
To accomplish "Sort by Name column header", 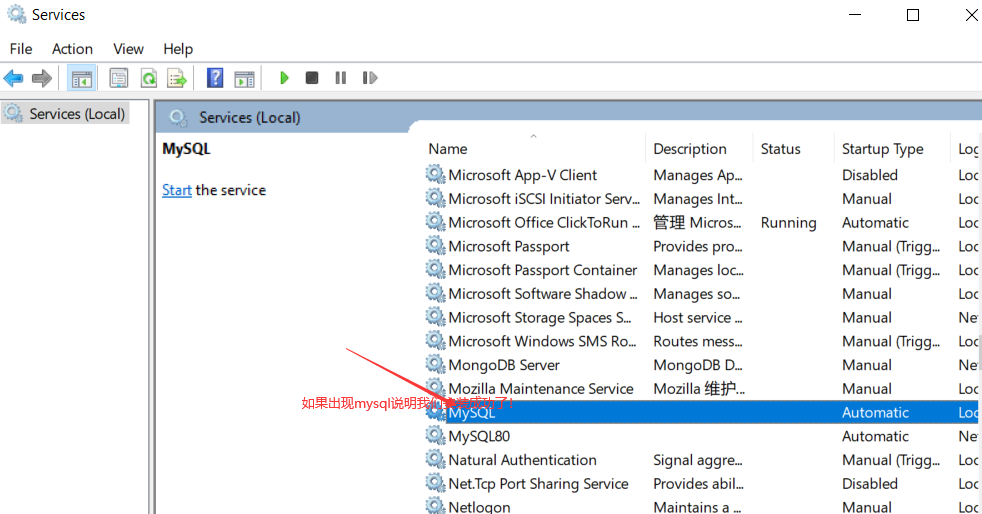I will point(448,149).
